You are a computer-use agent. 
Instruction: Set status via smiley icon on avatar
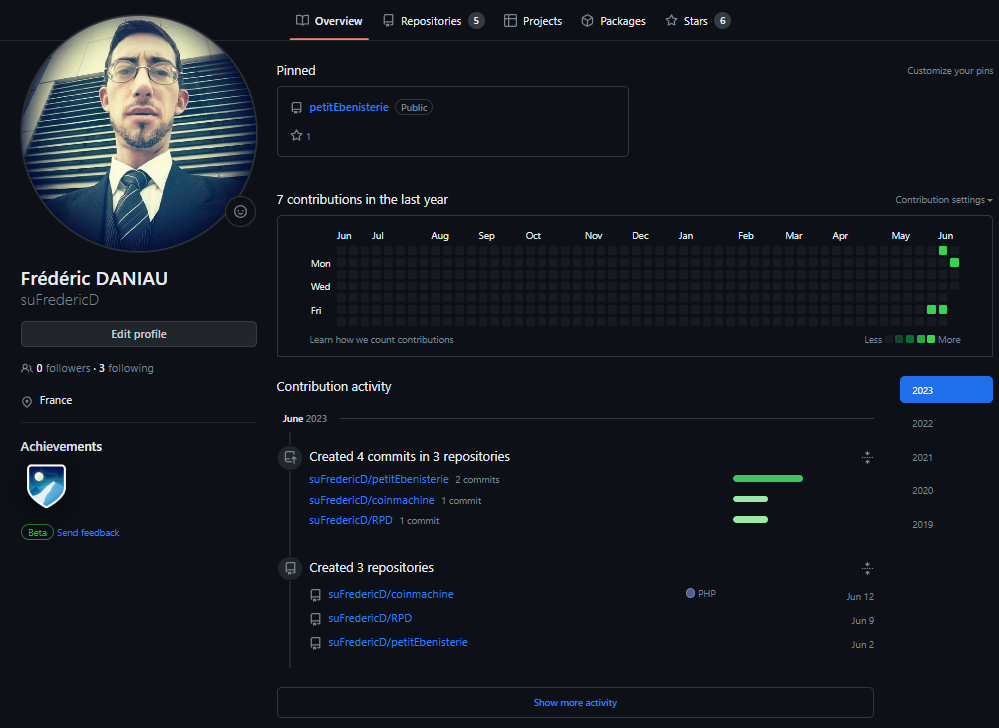pyautogui.click(x=240, y=211)
